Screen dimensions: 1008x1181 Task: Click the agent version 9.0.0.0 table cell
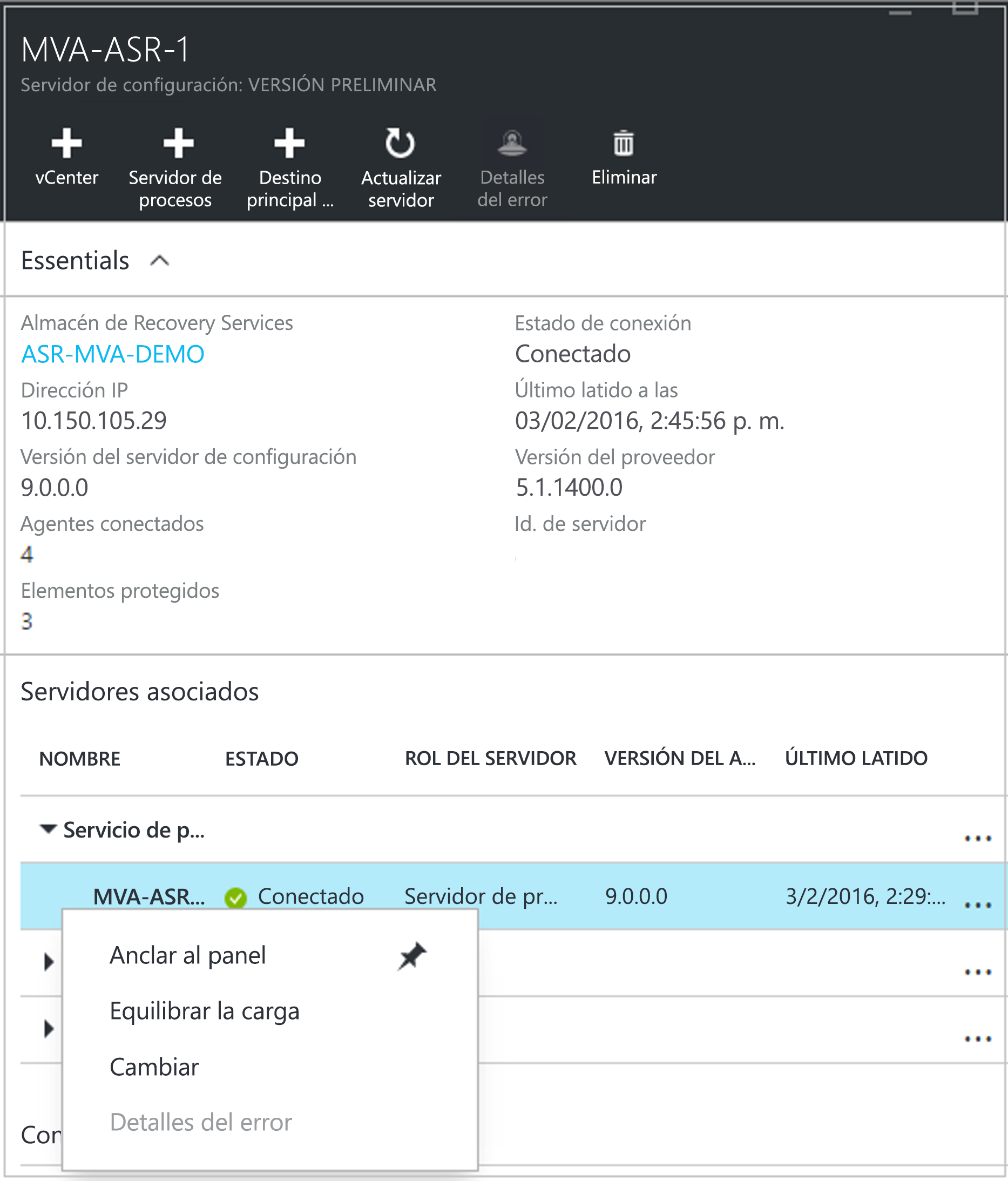pos(636,896)
